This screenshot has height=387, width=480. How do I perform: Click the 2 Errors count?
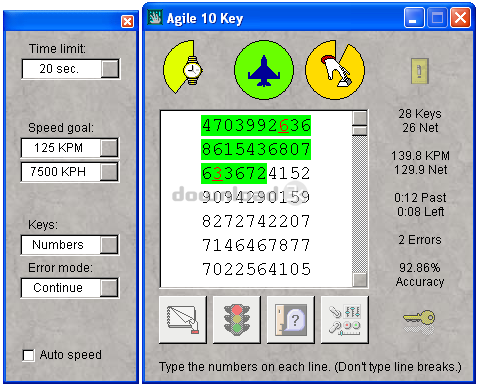420,240
